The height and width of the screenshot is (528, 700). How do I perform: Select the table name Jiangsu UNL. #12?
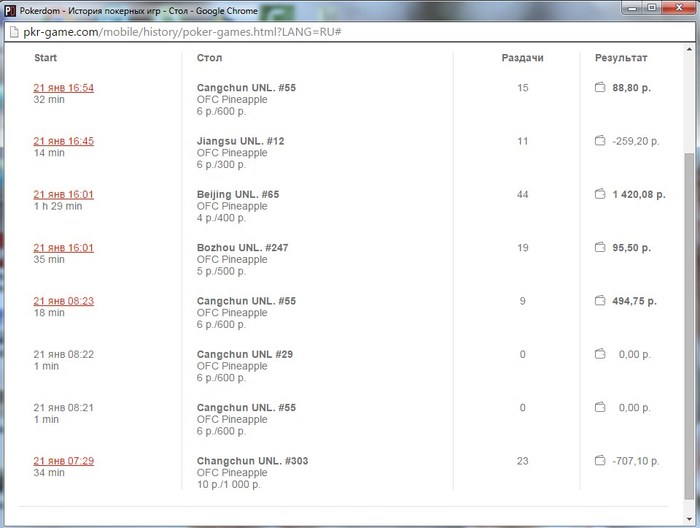(x=241, y=141)
